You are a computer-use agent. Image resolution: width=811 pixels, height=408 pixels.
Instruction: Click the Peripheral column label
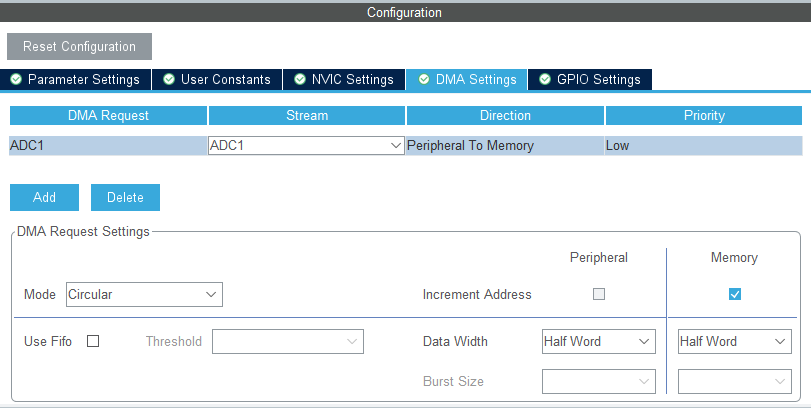point(599,258)
